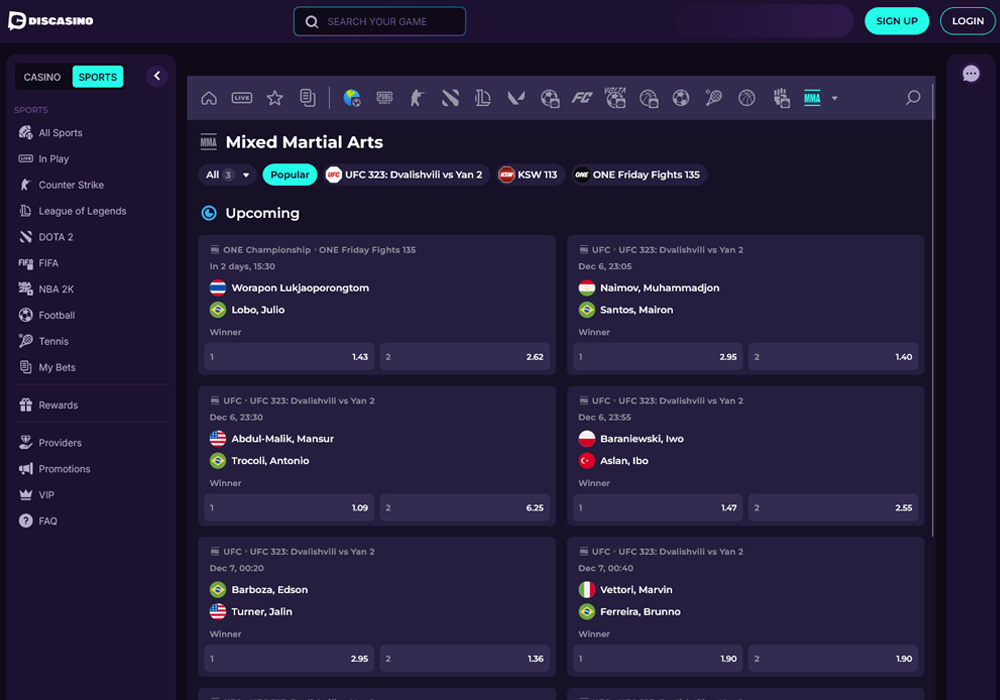Open Promotions in the sidebar
The height and width of the screenshot is (700, 1000).
(x=64, y=469)
